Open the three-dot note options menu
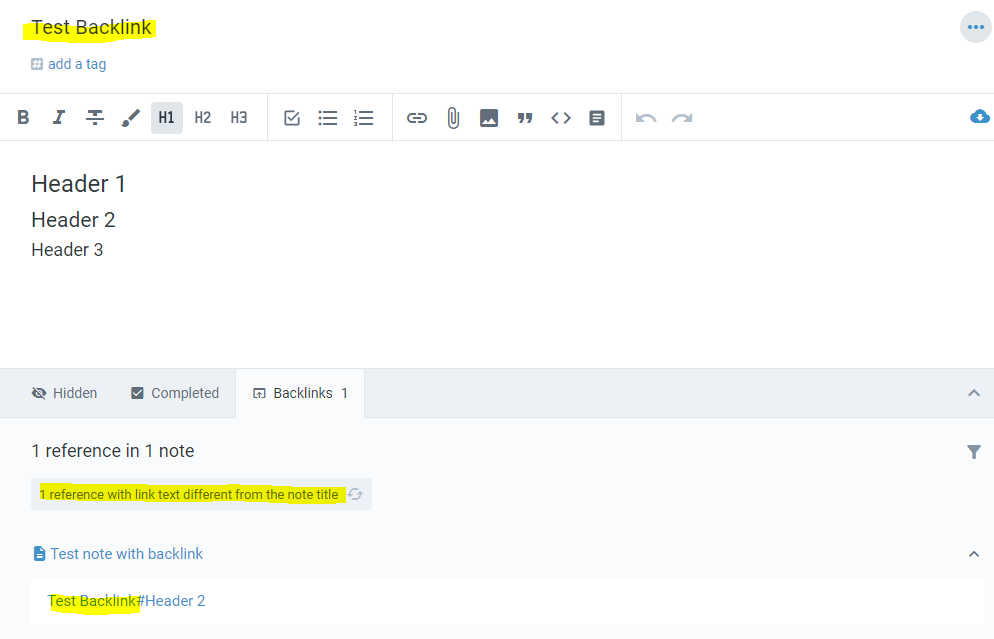 click(976, 27)
